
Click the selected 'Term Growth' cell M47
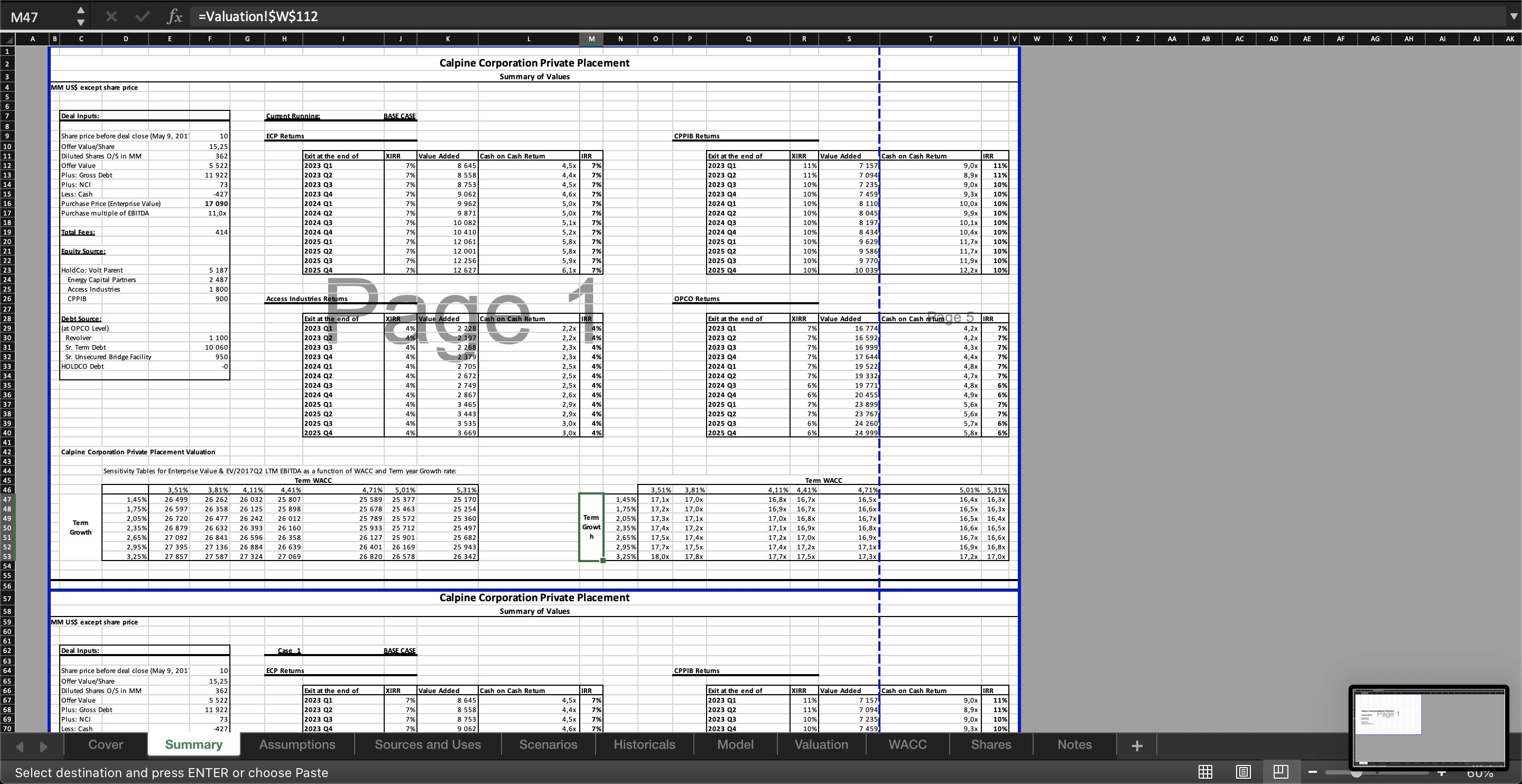click(x=591, y=527)
